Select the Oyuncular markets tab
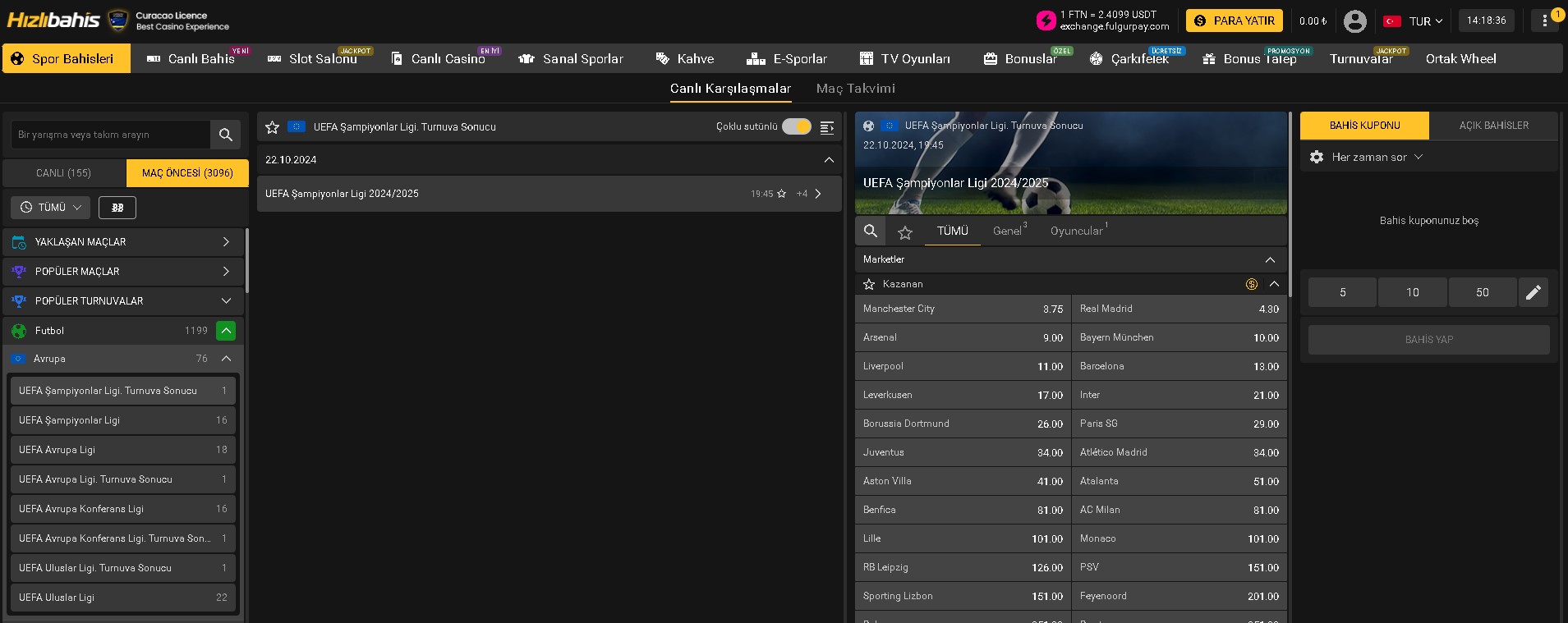 tap(1078, 231)
